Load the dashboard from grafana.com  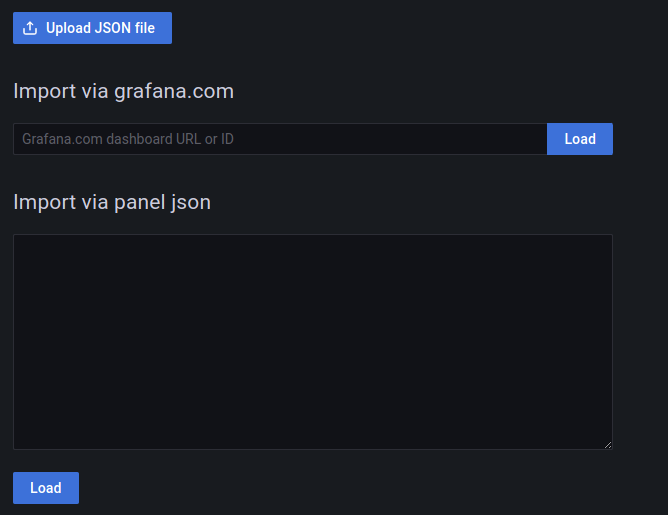(580, 139)
